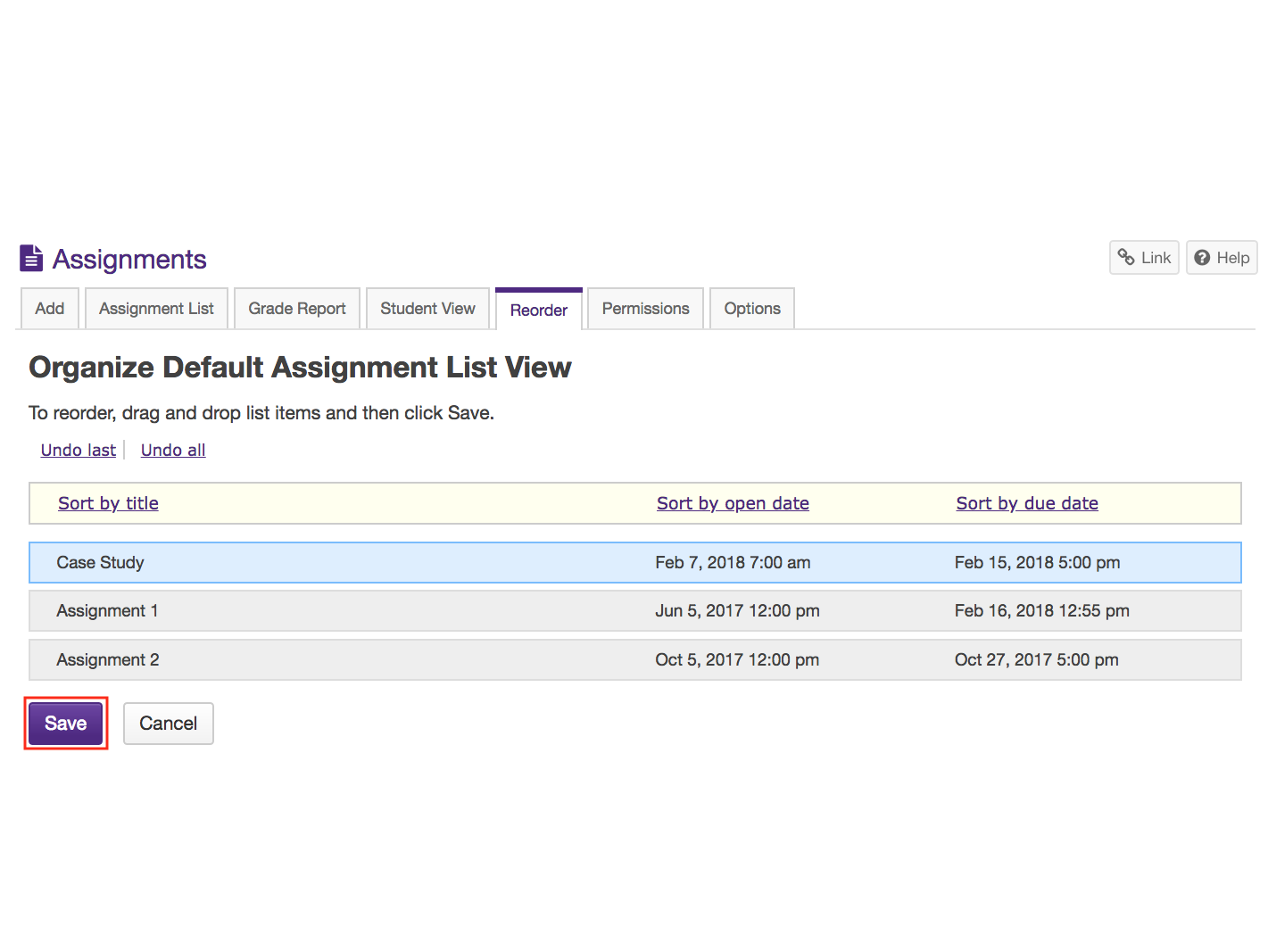This screenshot has height=952, width=1268.
Task: Open the Assignment List tab
Action: 156,308
